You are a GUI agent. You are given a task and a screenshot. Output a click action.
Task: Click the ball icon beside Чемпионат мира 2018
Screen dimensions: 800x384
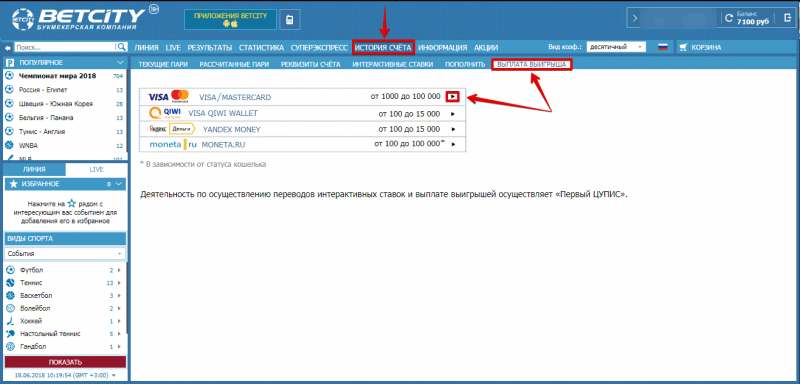click(x=9, y=76)
